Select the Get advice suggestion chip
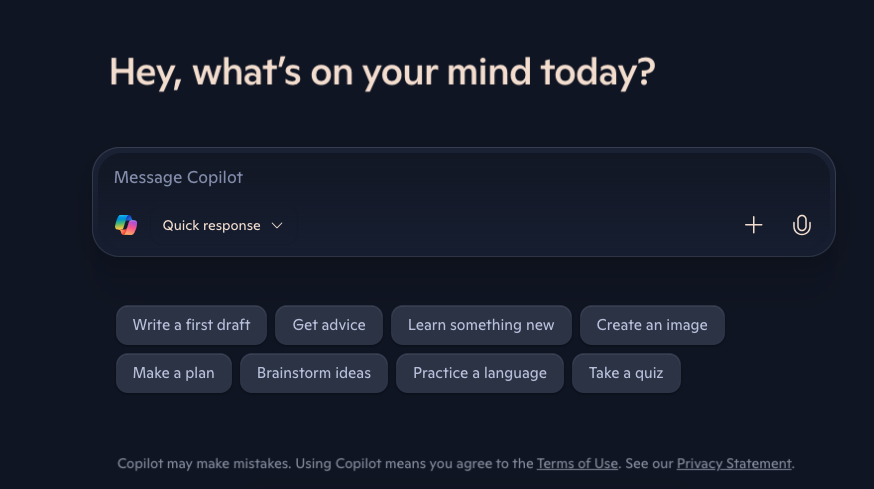874x489 pixels. point(329,325)
